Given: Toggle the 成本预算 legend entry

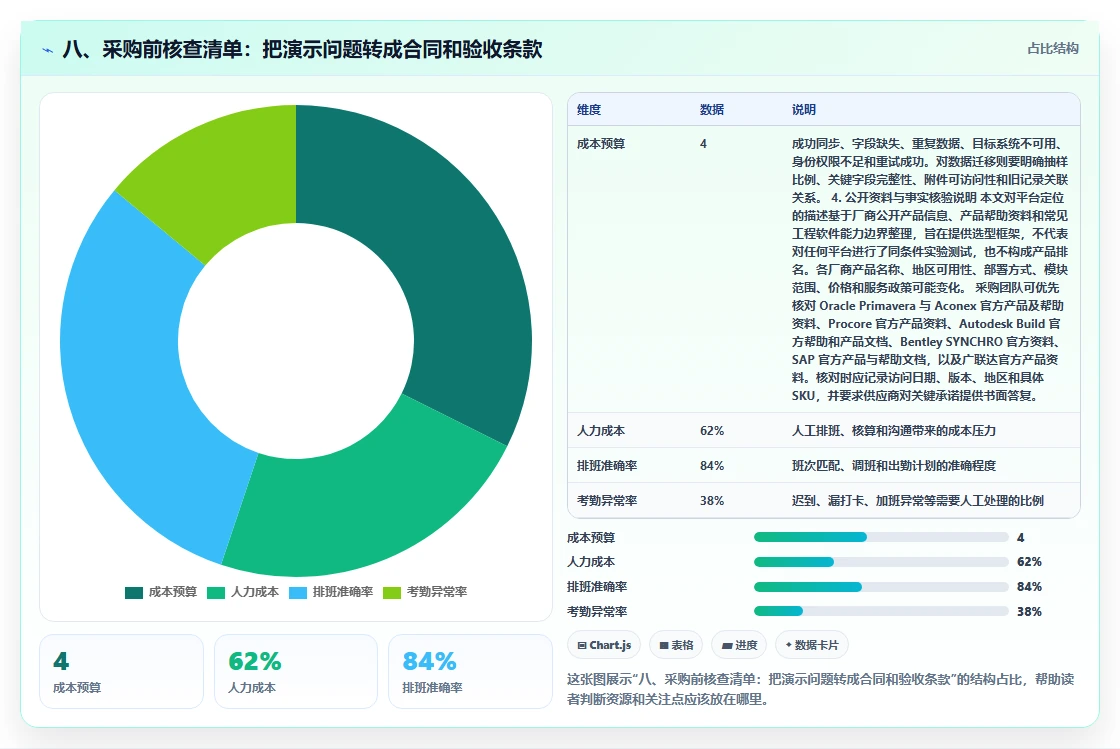Looking at the screenshot, I should pyautogui.click(x=161, y=592).
